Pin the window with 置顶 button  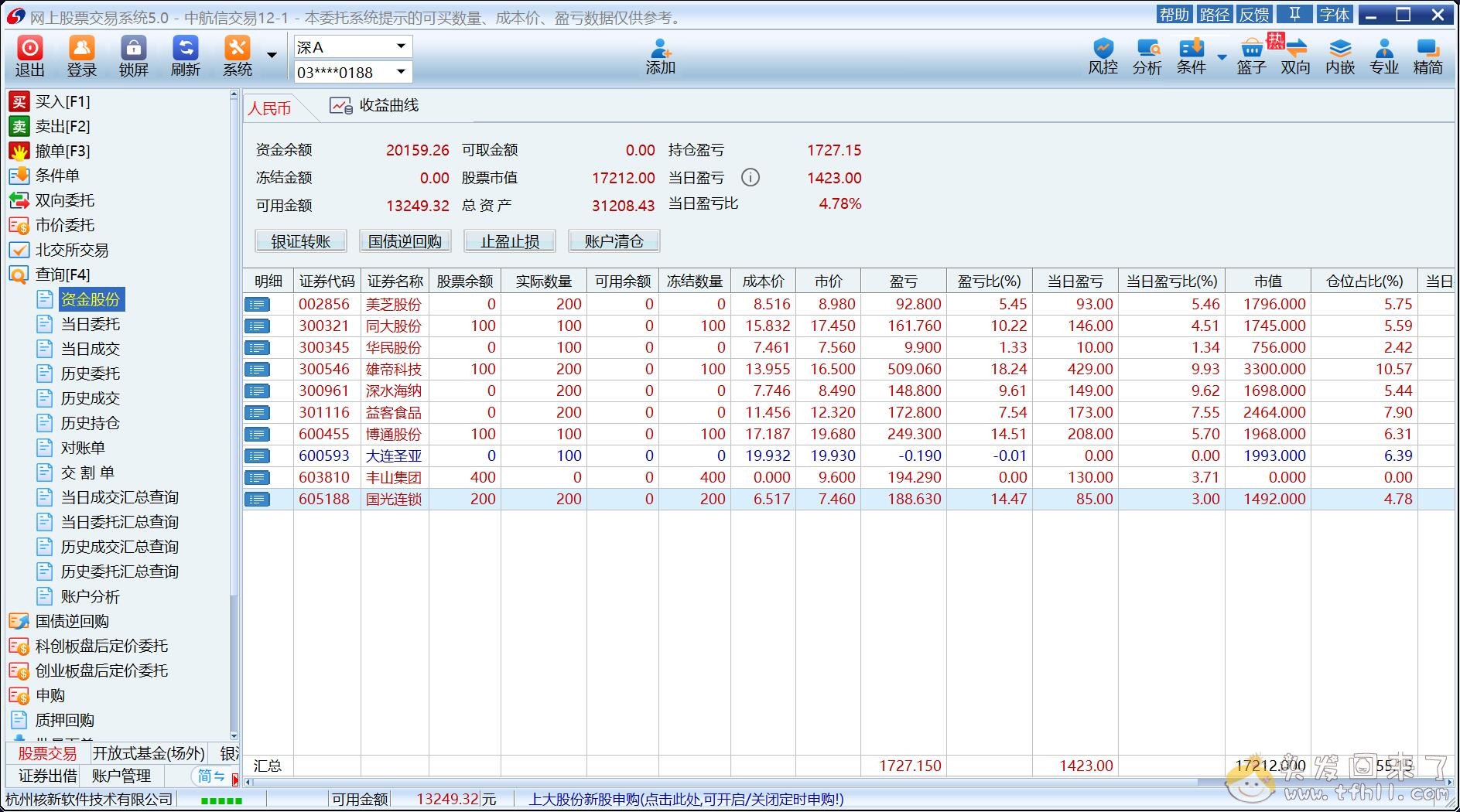click(1294, 14)
